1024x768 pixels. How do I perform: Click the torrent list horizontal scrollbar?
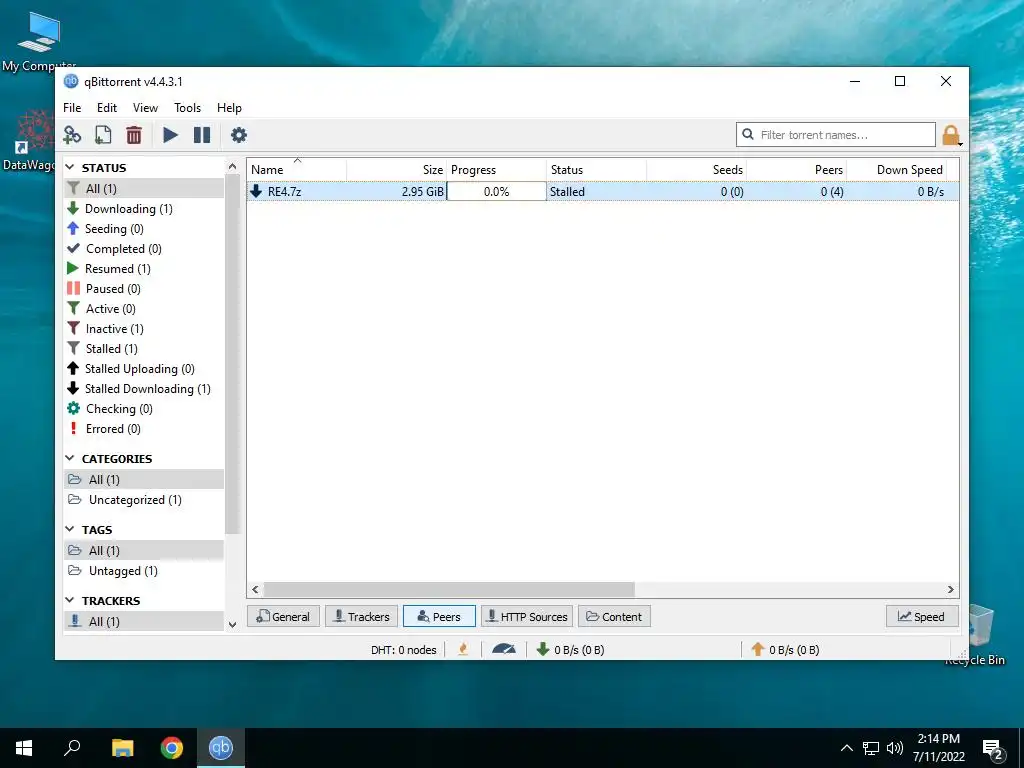tap(449, 590)
